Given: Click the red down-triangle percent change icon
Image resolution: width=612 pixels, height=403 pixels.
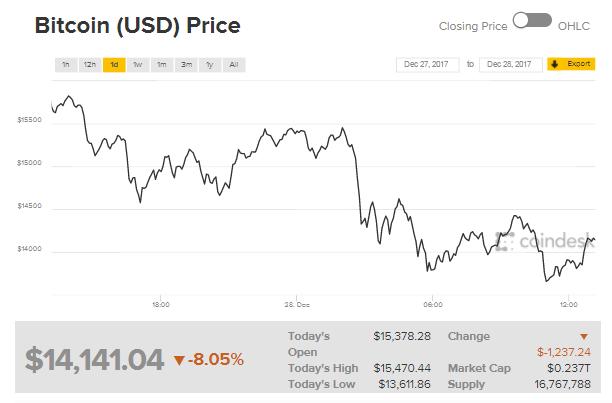Looking at the screenshot, I should pyautogui.click(x=178, y=360).
